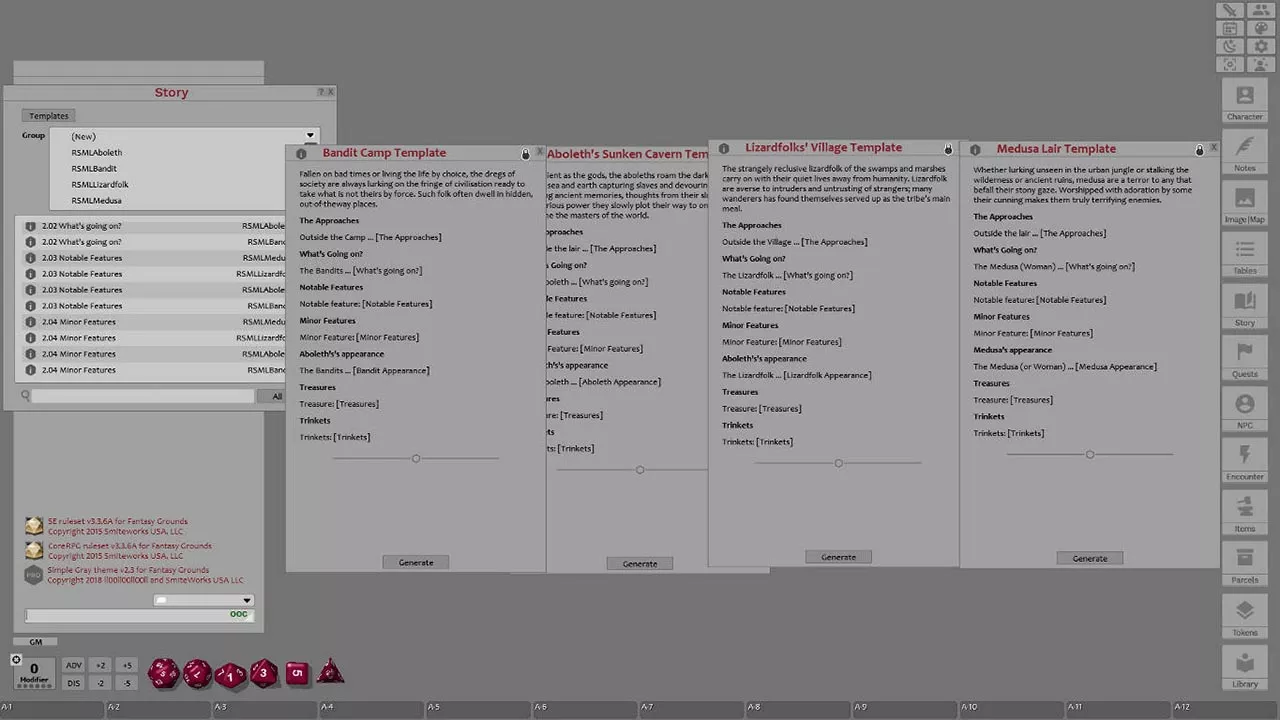The image size is (1280, 720).
Task: Pick the d12 die
Action: tap(197, 673)
